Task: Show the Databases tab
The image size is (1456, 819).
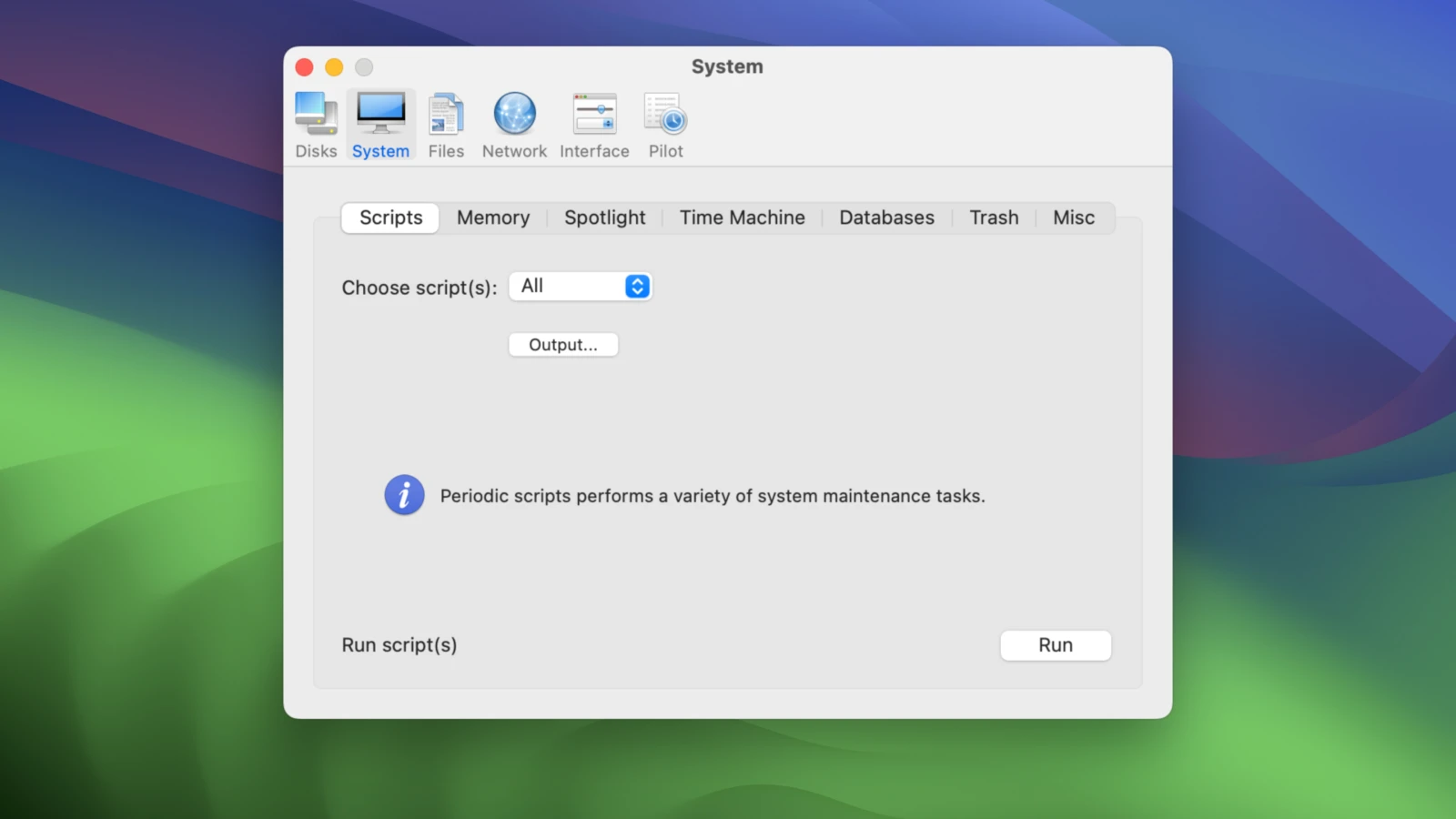Action: tap(886, 217)
